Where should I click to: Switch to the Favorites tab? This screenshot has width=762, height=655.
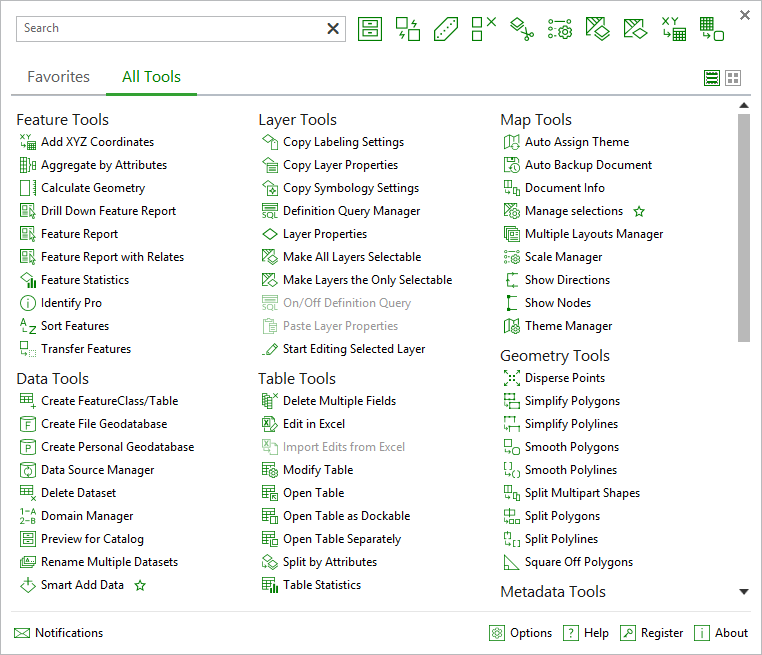click(x=58, y=77)
